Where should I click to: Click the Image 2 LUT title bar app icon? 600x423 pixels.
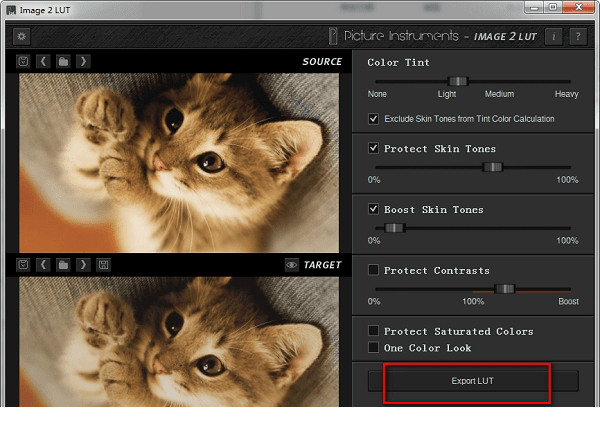(11, 10)
